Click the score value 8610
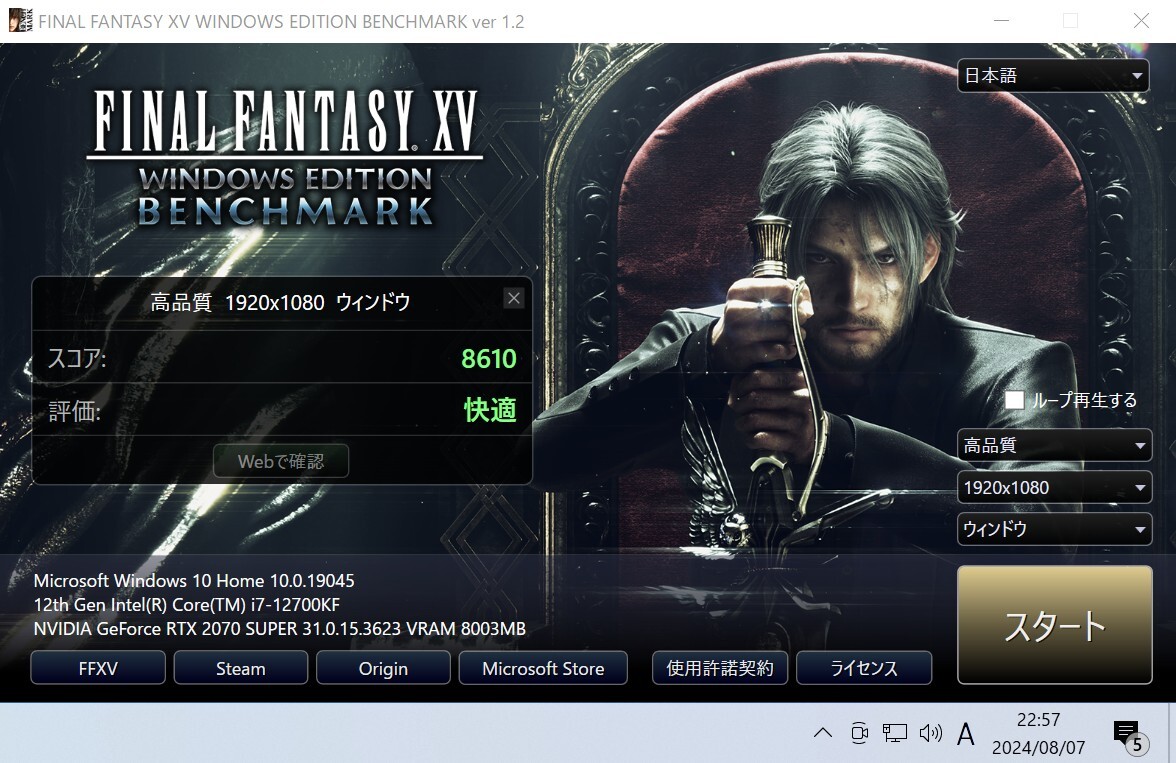 pos(489,359)
